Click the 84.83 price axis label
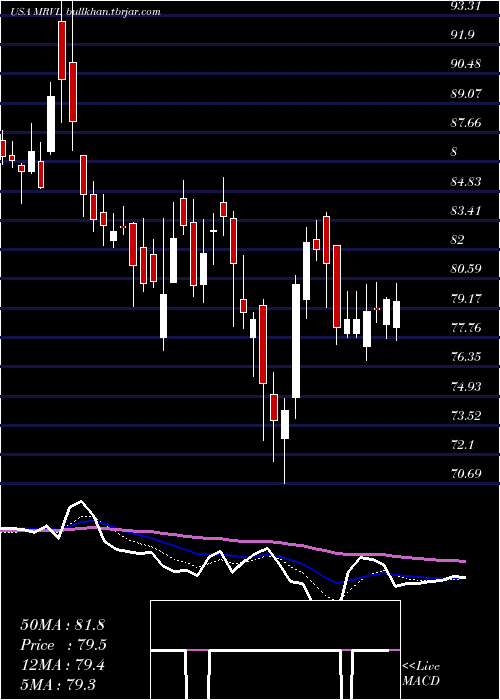 (x=466, y=181)
